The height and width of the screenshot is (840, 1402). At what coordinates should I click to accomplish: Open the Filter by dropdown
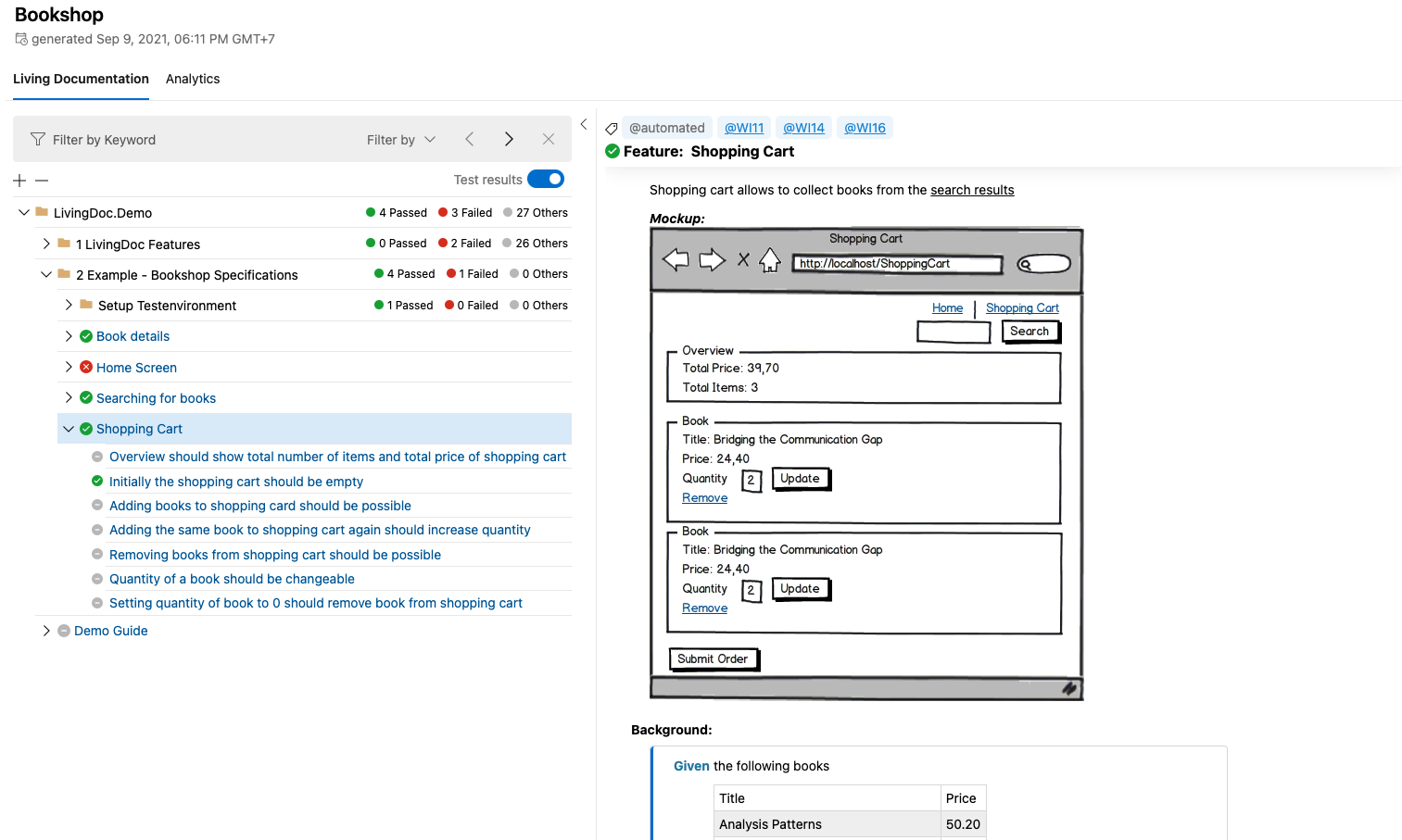400,140
